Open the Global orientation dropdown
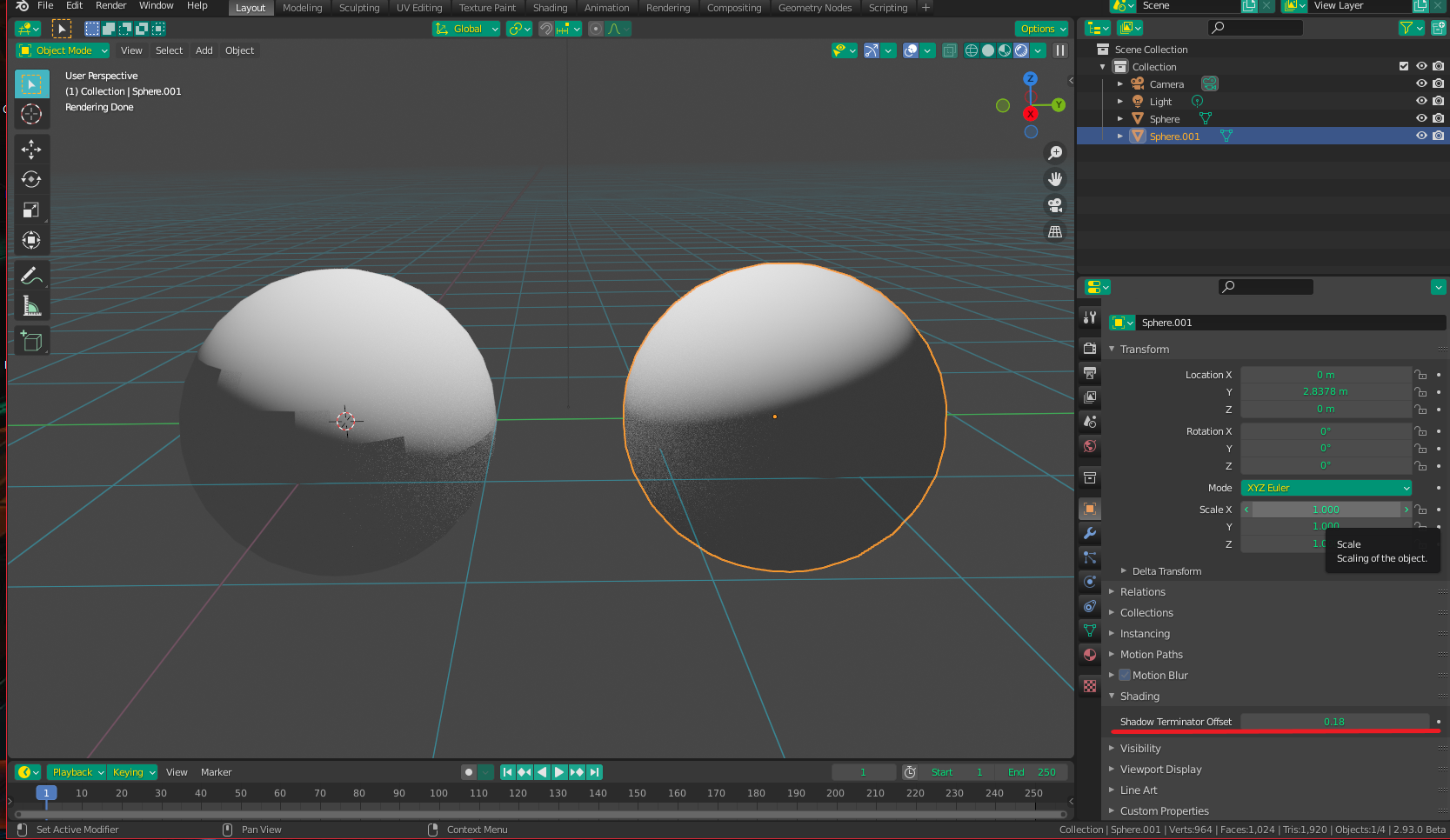 pyautogui.click(x=466, y=29)
